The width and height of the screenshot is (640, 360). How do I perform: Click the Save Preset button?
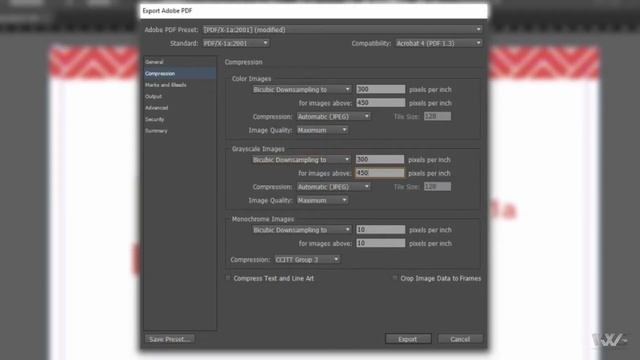coord(169,339)
